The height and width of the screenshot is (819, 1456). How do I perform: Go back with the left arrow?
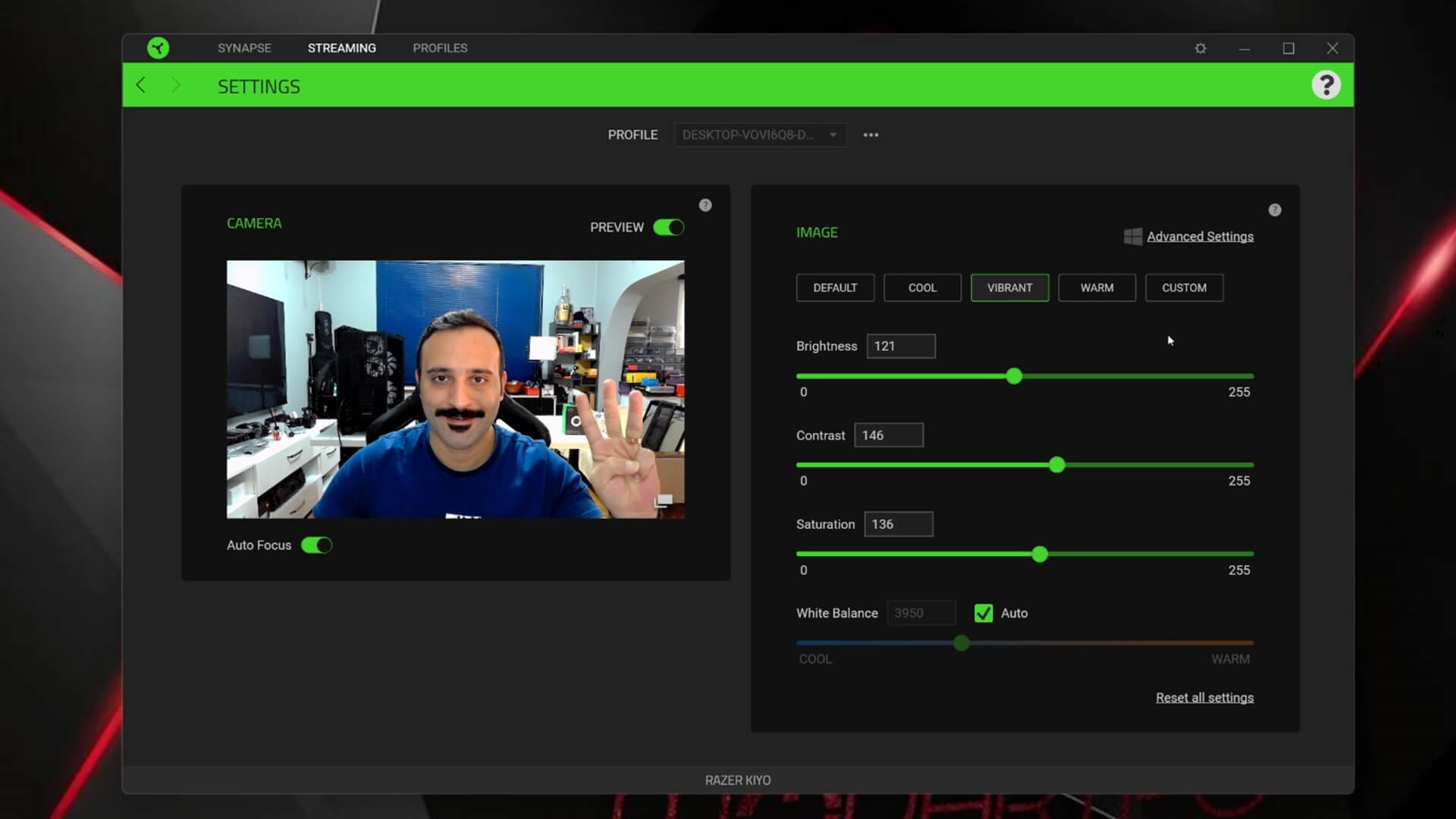pos(141,85)
